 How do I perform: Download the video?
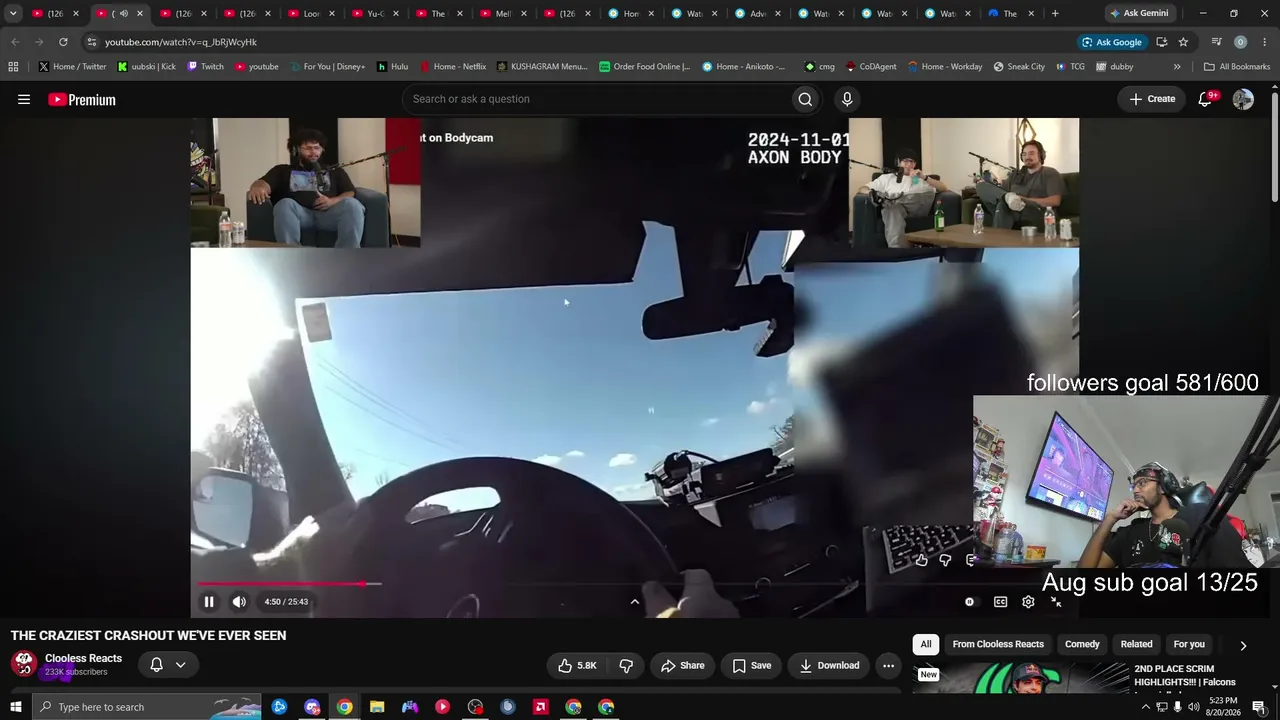coord(829,666)
